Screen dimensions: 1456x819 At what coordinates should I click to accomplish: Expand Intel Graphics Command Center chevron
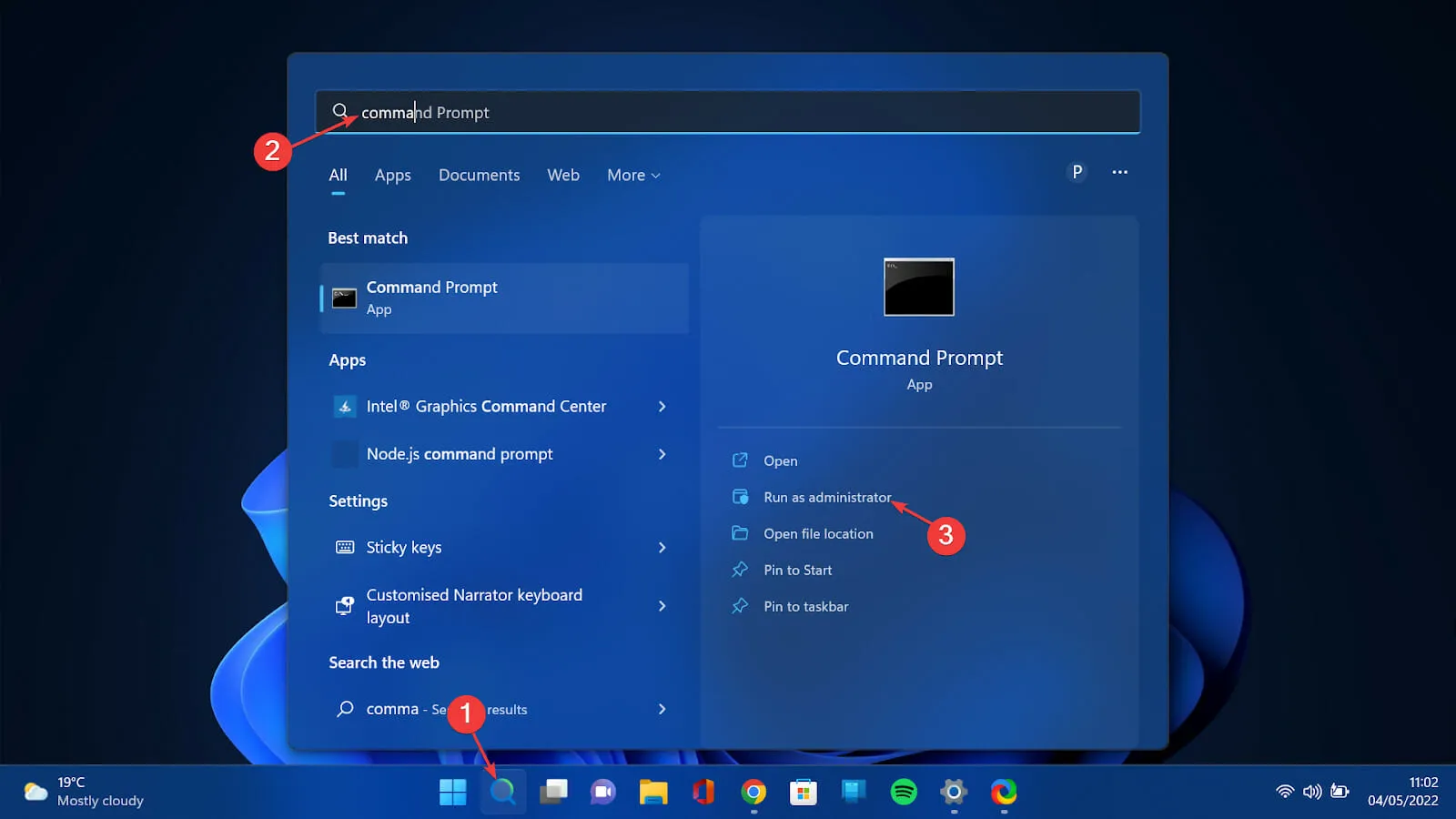coord(662,407)
